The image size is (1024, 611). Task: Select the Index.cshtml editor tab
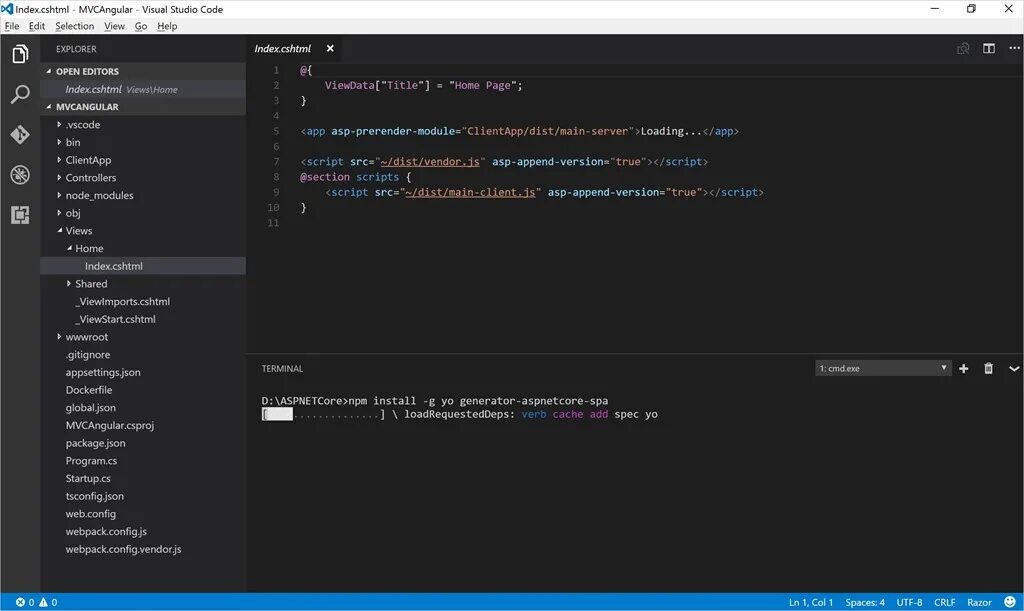(283, 48)
